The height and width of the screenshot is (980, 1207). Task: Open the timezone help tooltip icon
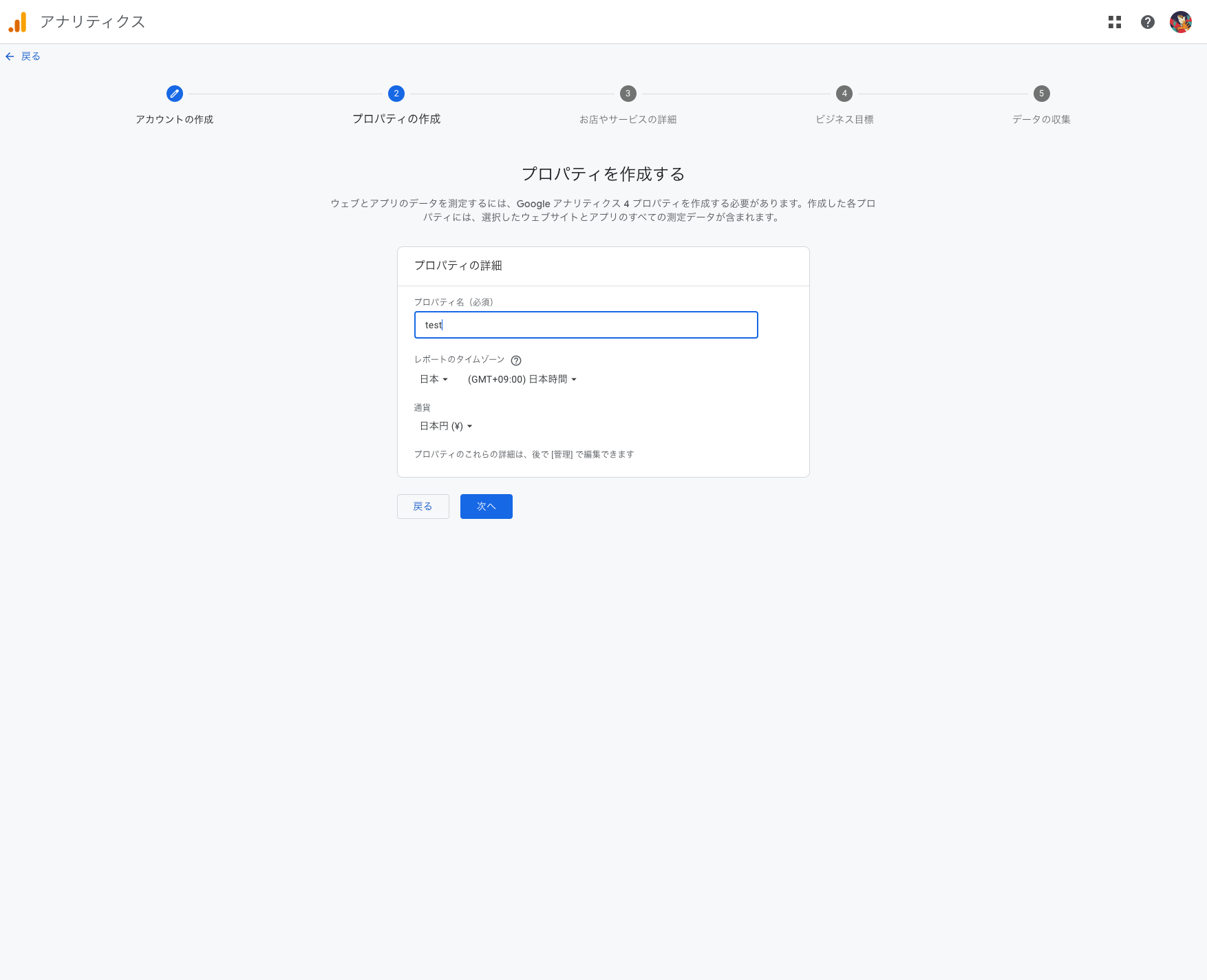coord(516,360)
